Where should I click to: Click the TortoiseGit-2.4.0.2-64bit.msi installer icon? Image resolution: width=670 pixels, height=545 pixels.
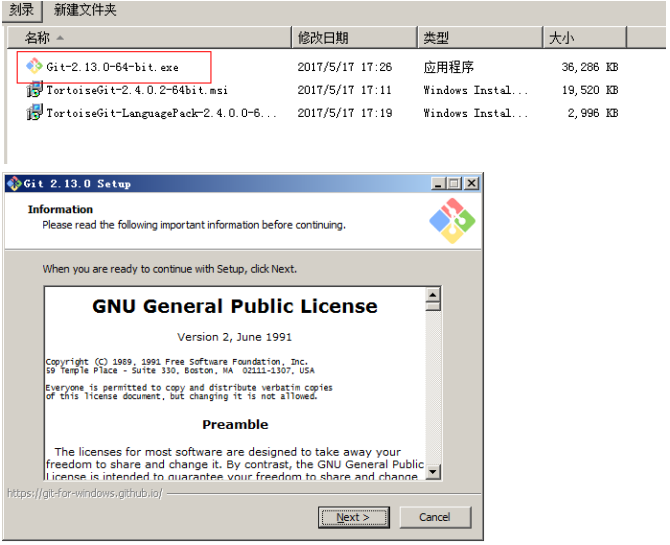point(34,89)
